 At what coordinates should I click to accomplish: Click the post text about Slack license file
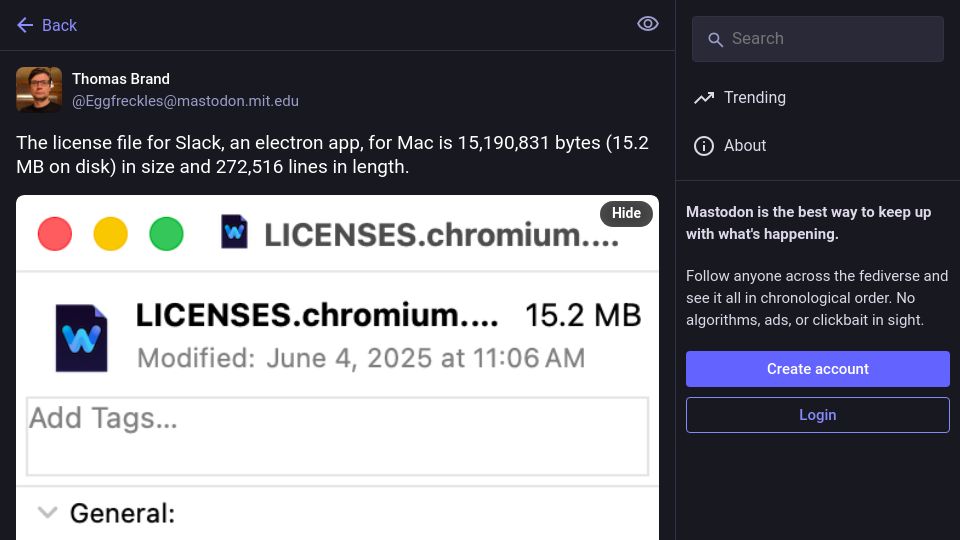332,154
